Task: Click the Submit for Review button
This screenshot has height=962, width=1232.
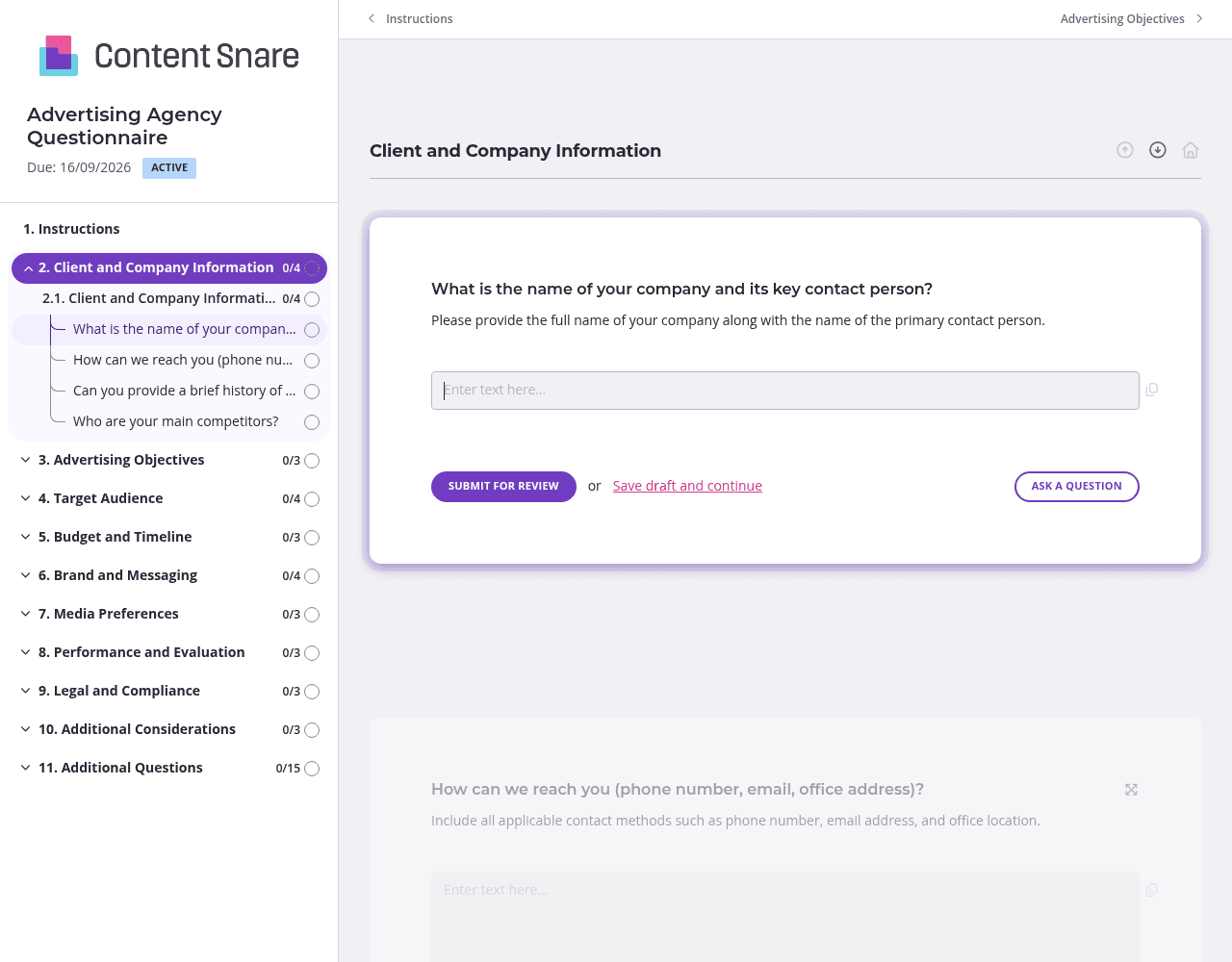Action: (x=503, y=487)
